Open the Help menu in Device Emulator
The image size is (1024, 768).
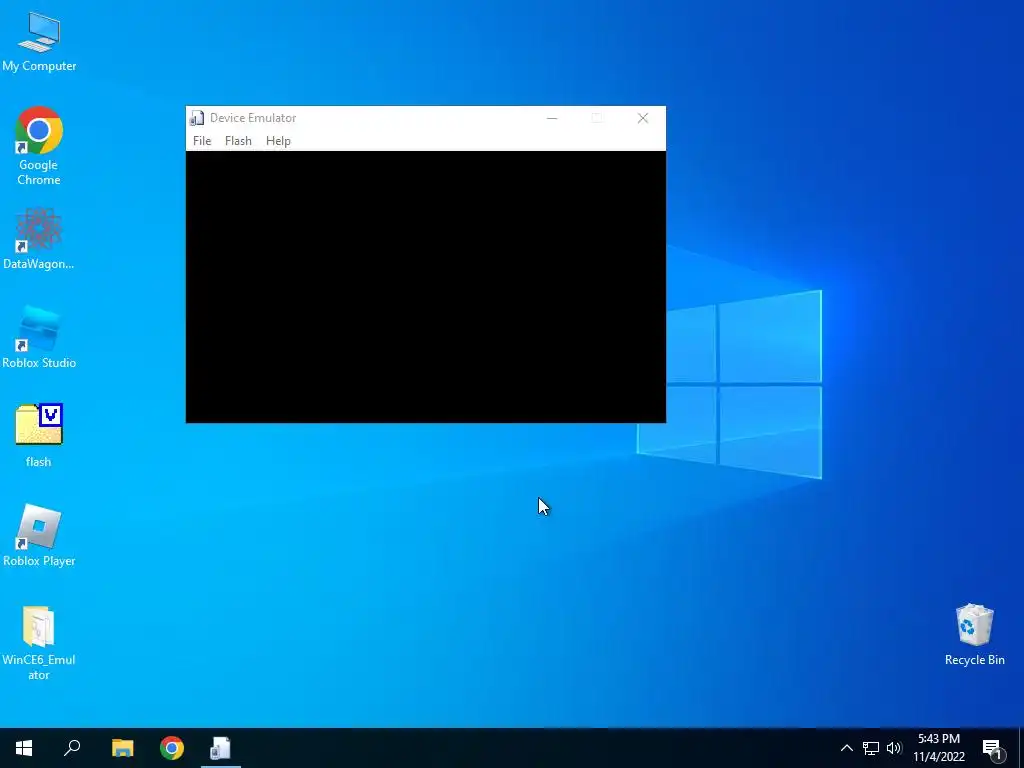(x=278, y=141)
